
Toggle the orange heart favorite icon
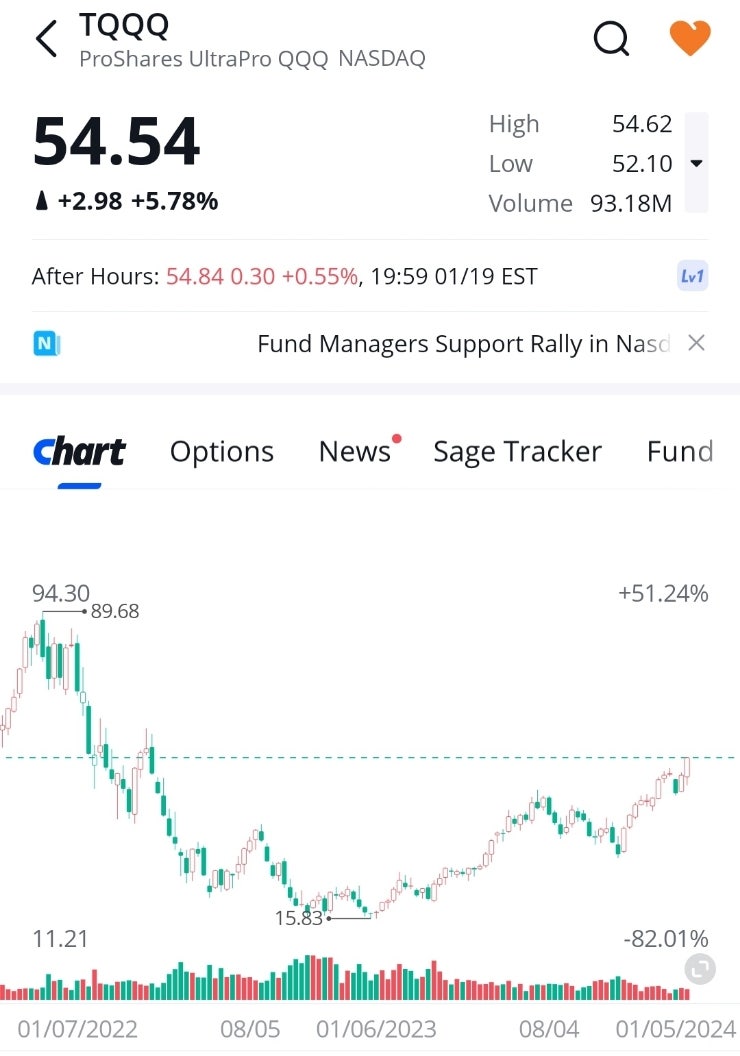689,39
